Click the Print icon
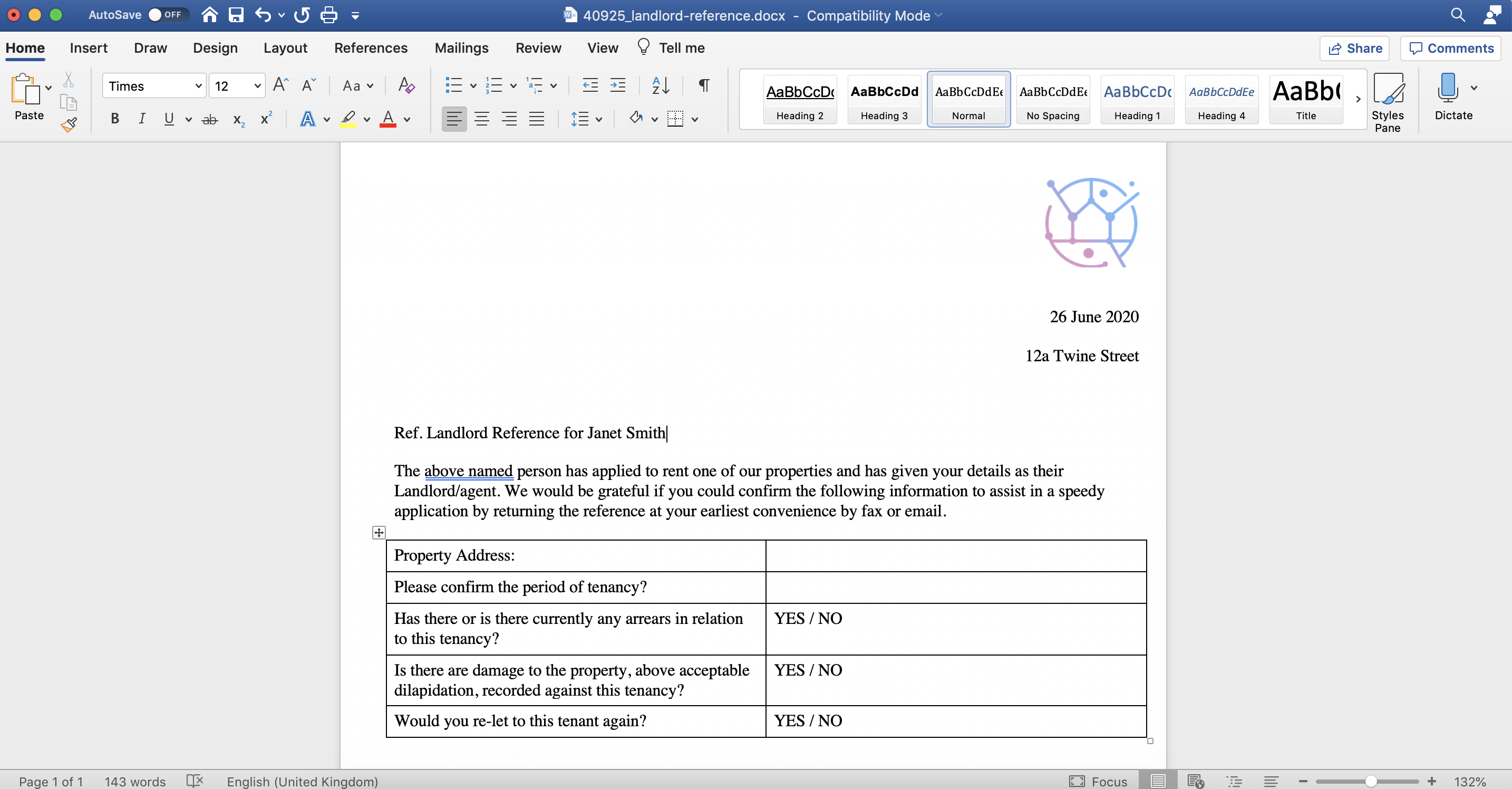 click(328, 15)
